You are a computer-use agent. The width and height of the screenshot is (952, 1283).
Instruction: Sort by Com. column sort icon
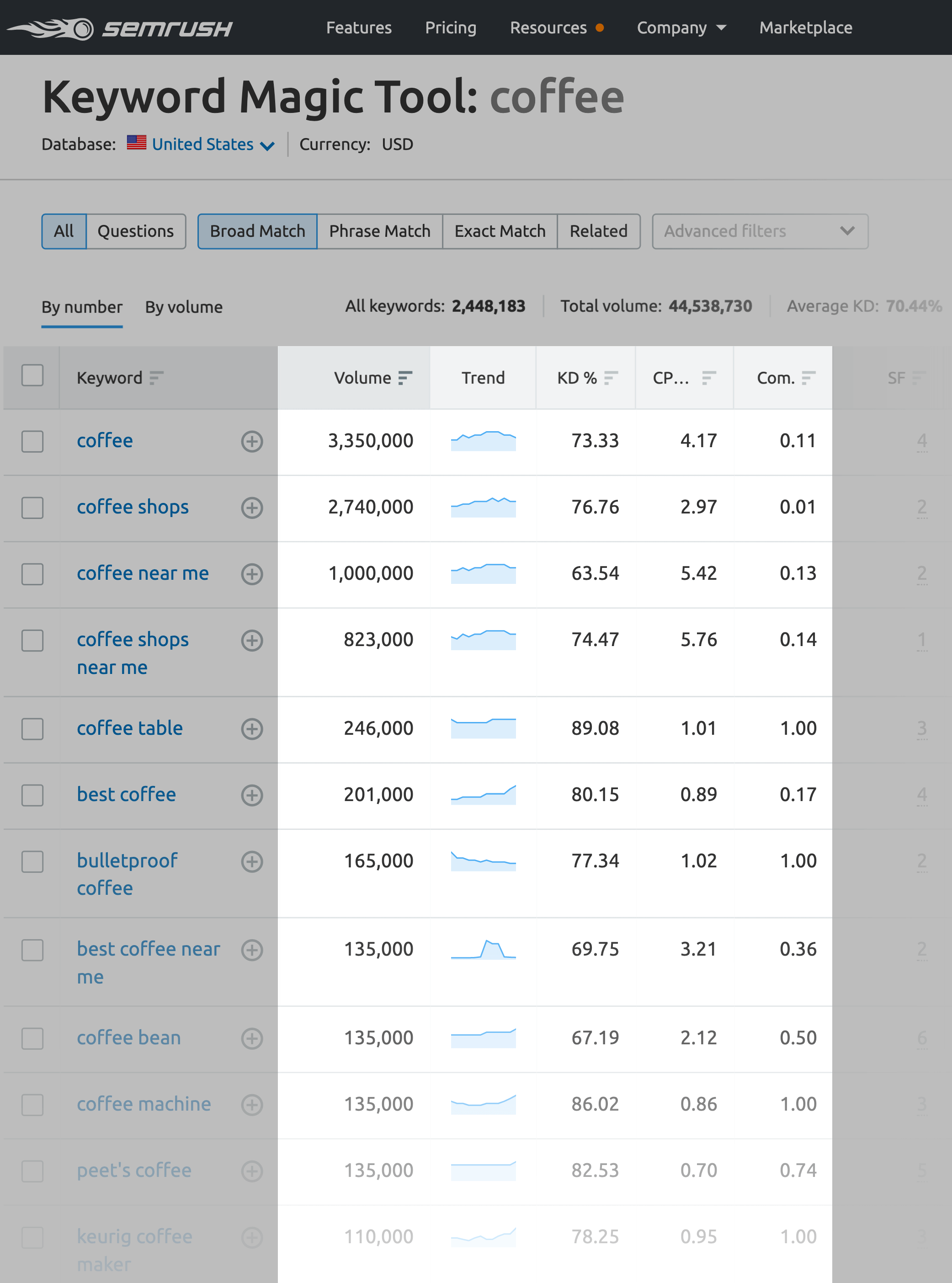click(808, 378)
